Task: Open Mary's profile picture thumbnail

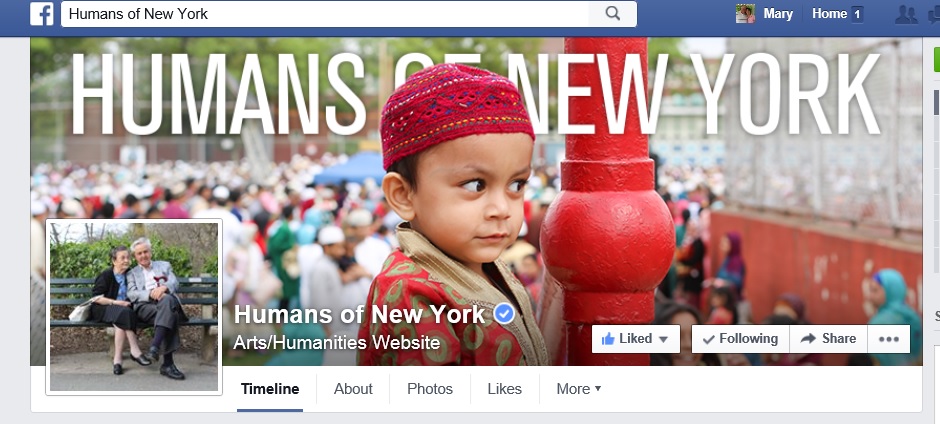Action: click(745, 13)
